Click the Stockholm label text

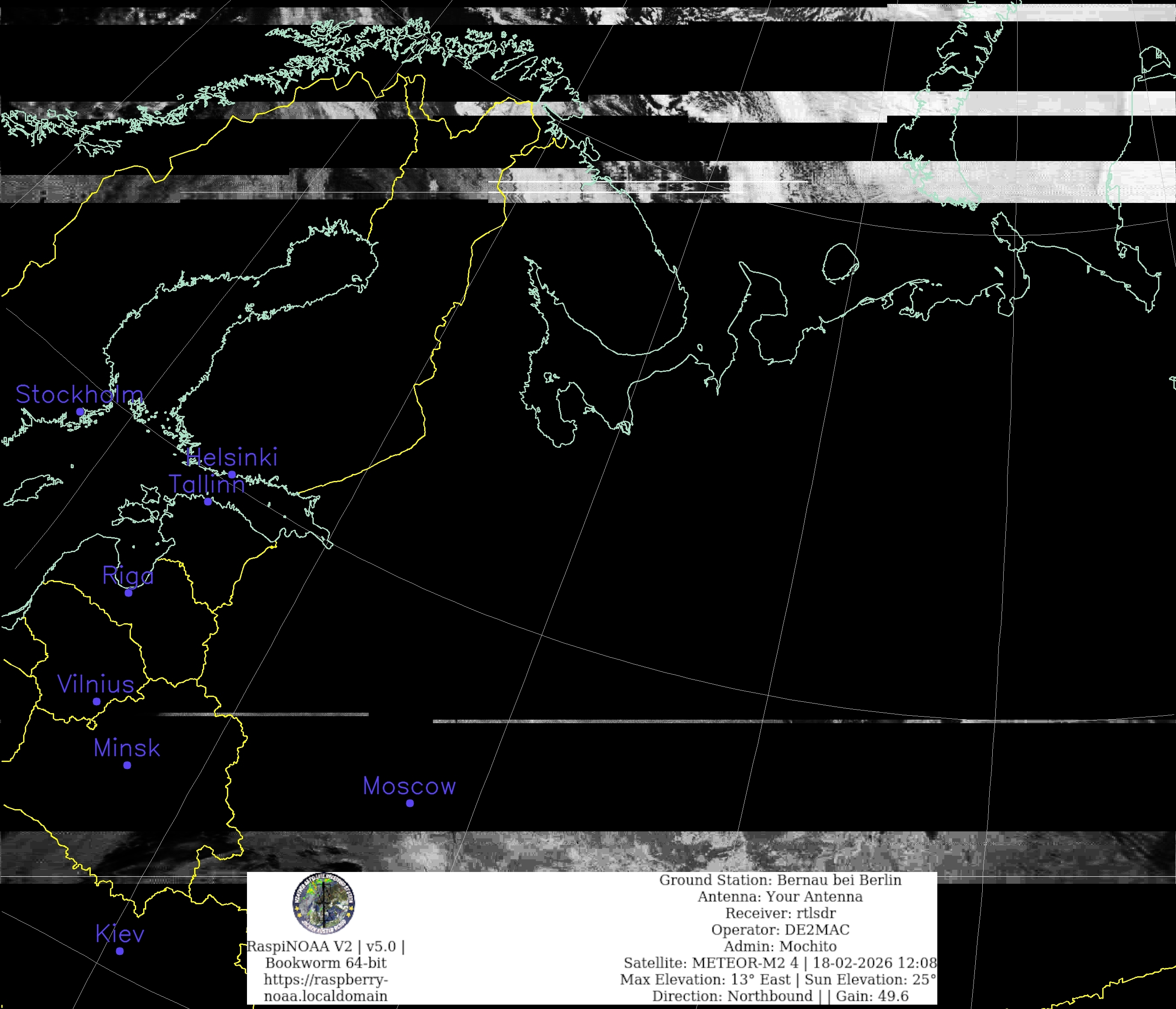point(79,395)
